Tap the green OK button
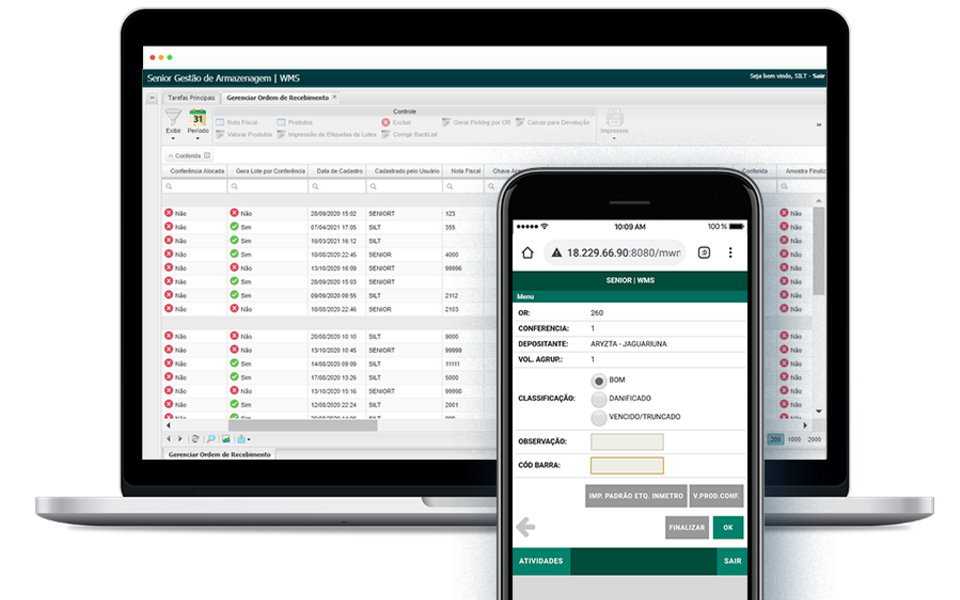Image resolution: width=960 pixels, height=600 pixels. [728, 527]
